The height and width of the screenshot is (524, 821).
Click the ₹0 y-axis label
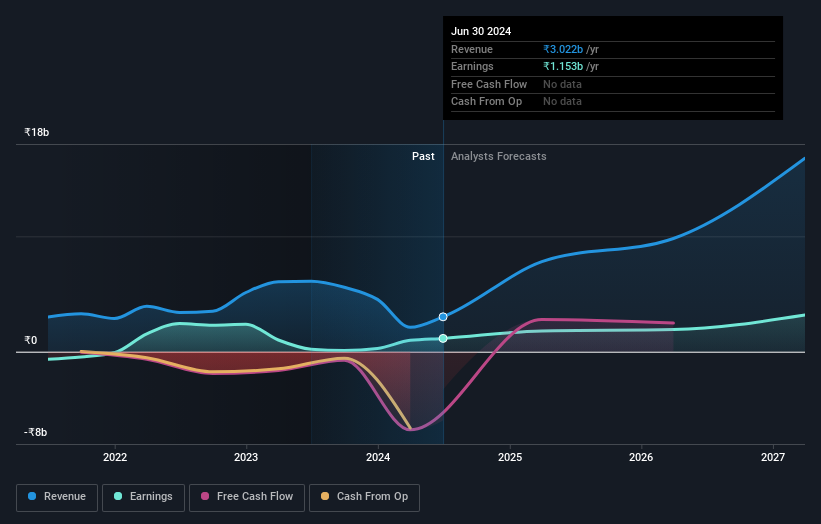(x=31, y=340)
